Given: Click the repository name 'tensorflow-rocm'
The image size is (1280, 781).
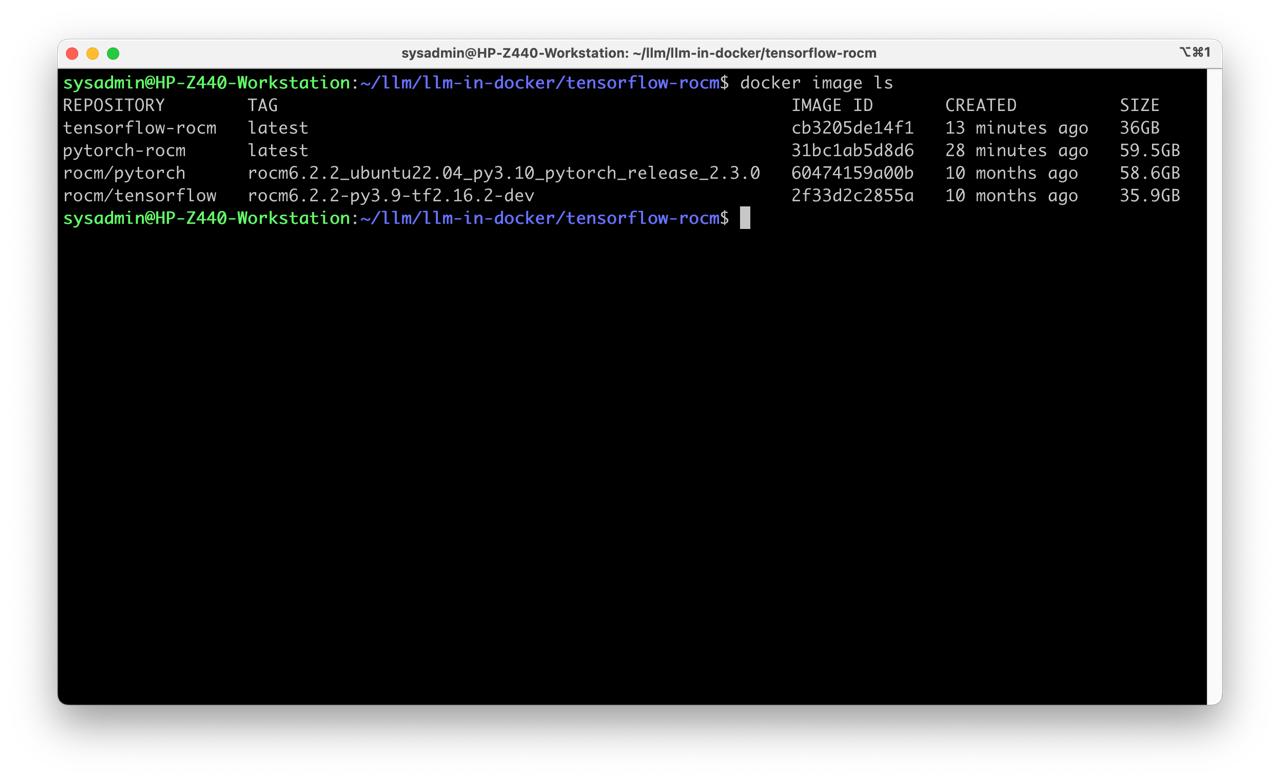Looking at the screenshot, I should tap(140, 128).
